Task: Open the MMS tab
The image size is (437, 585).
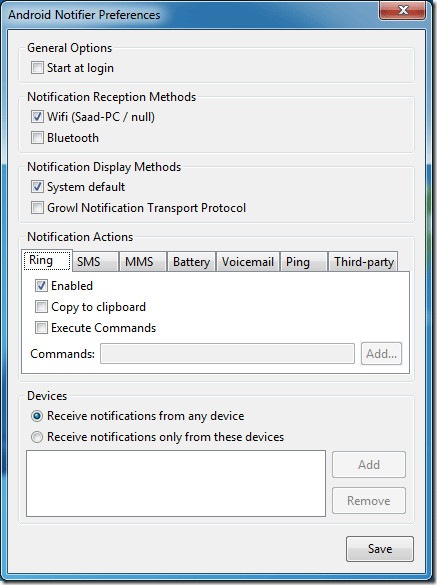Action: (143, 262)
